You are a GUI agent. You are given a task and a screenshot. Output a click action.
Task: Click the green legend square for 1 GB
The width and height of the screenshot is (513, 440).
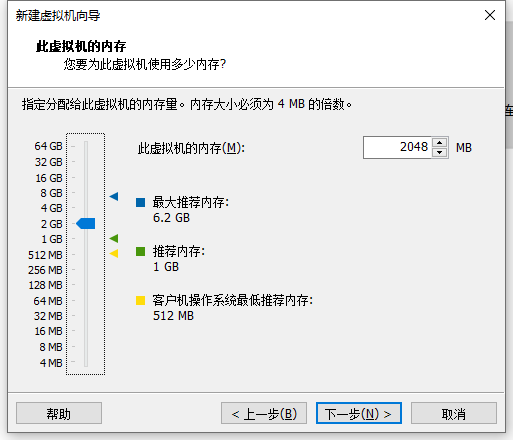click(140, 251)
